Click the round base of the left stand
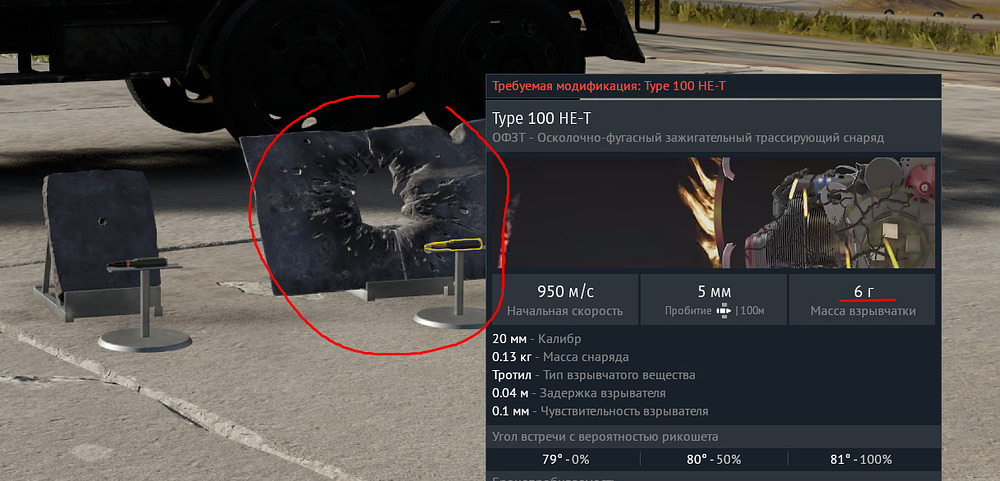1000x481 pixels. (x=145, y=339)
